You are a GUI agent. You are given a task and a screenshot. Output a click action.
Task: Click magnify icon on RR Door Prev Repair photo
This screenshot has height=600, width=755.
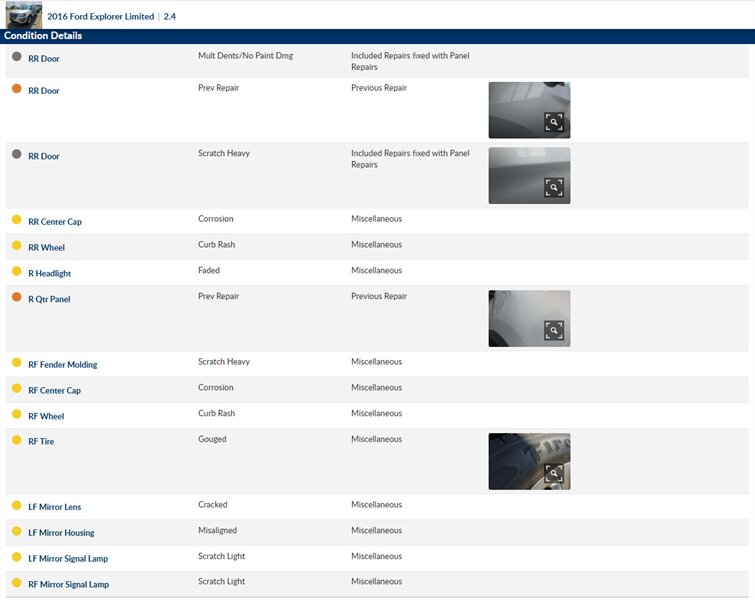click(554, 122)
